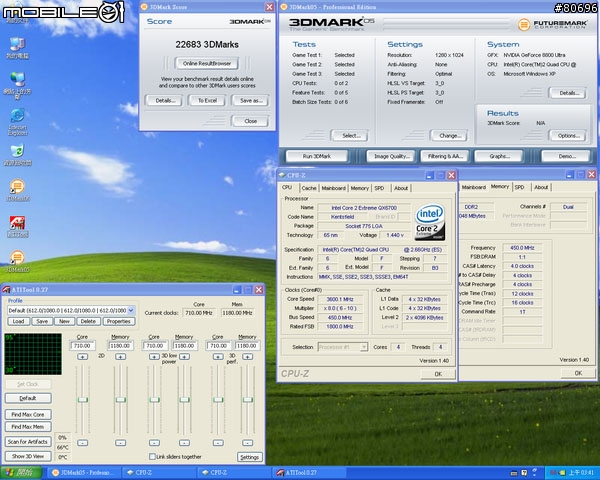Open the SPD tab in front CPU-Z
Viewport: 600px width, 480px height.
pyautogui.click(x=379, y=188)
